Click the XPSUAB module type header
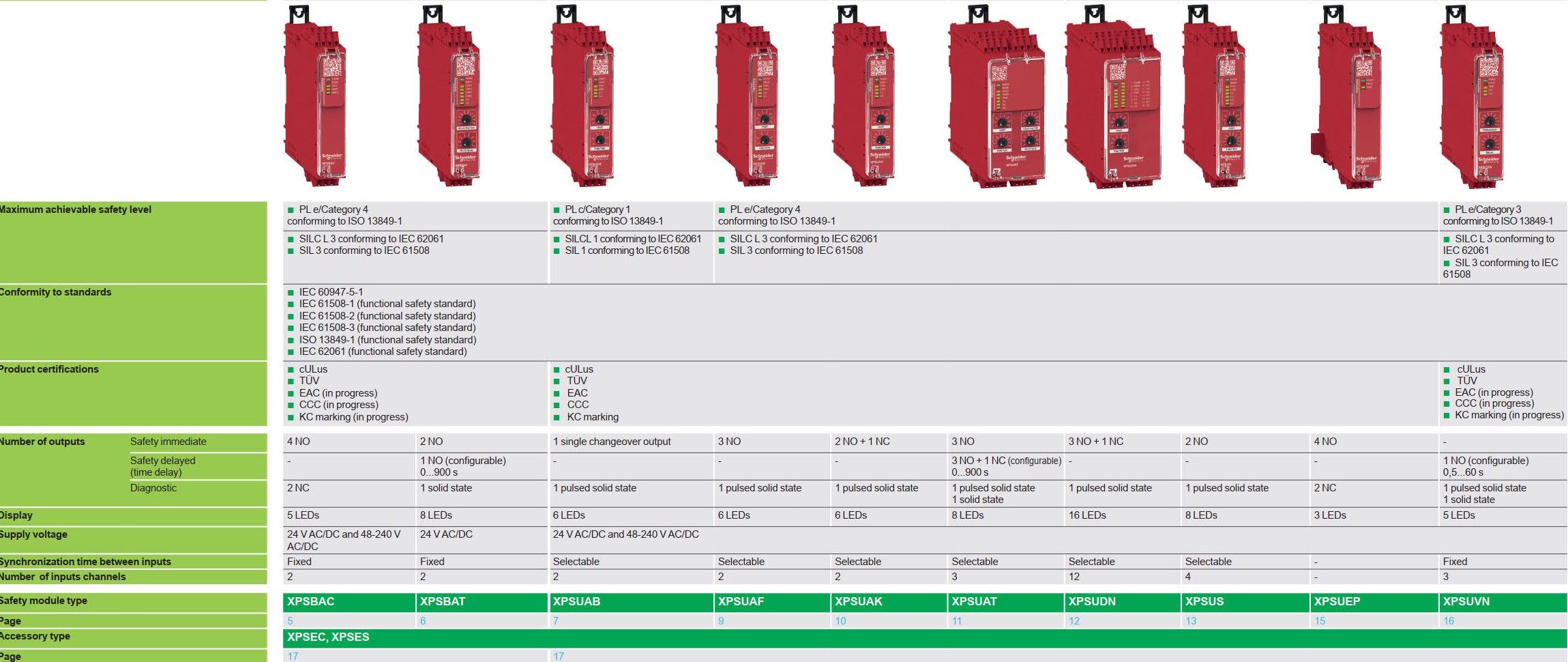Screen dimensions: 1568x662 (x=631, y=602)
